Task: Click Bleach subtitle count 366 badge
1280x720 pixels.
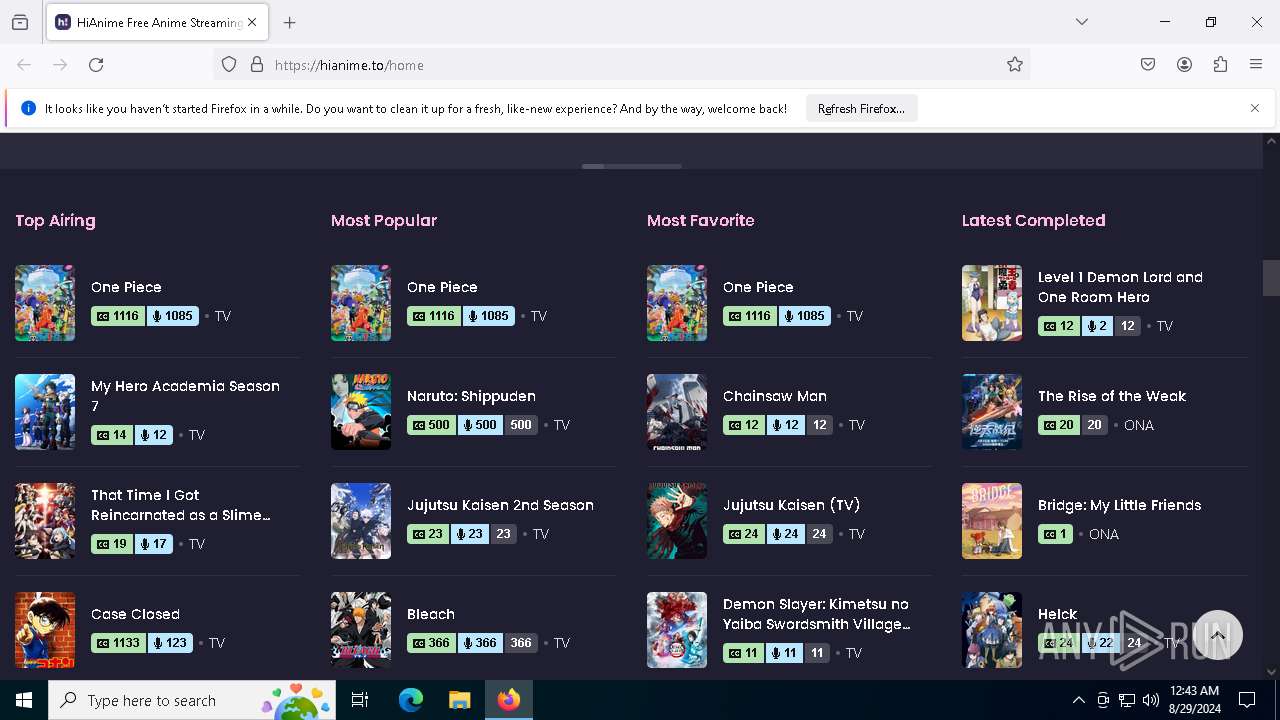Action: tap(431, 643)
